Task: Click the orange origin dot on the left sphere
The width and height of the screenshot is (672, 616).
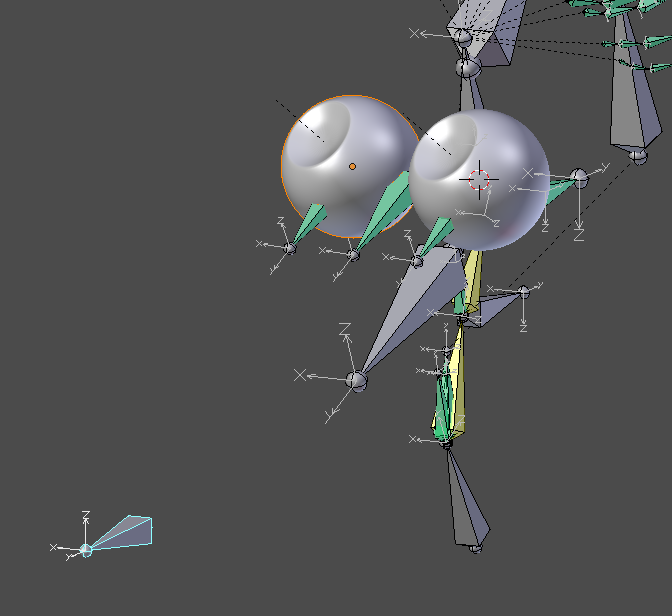Action: tap(352, 166)
